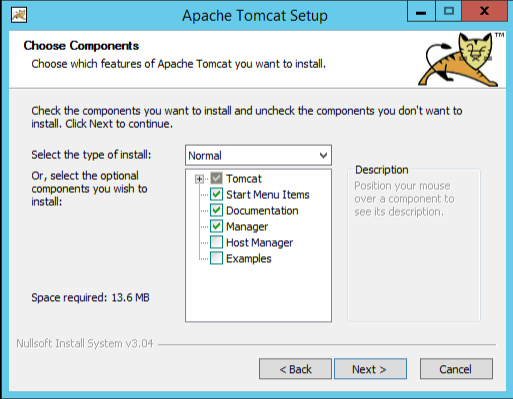Select the Host Manager tree label

coord(259,243)
